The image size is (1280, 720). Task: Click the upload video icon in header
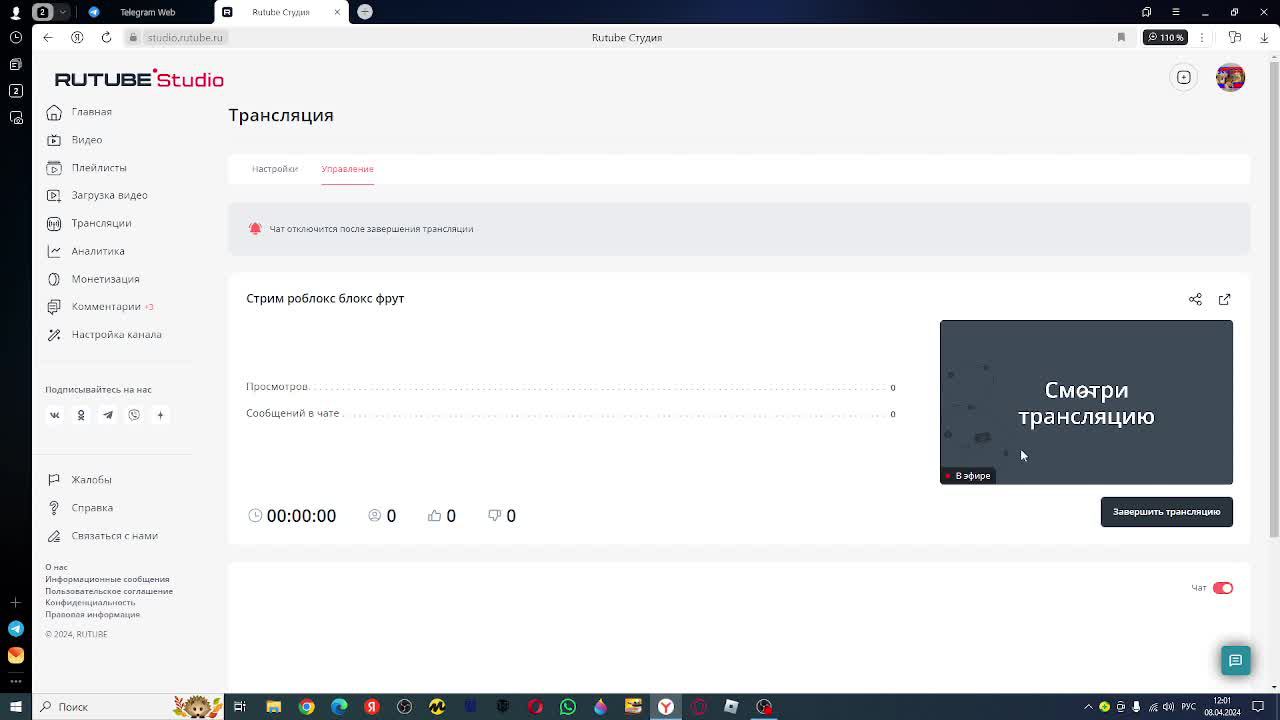[x=1183, y=77]
